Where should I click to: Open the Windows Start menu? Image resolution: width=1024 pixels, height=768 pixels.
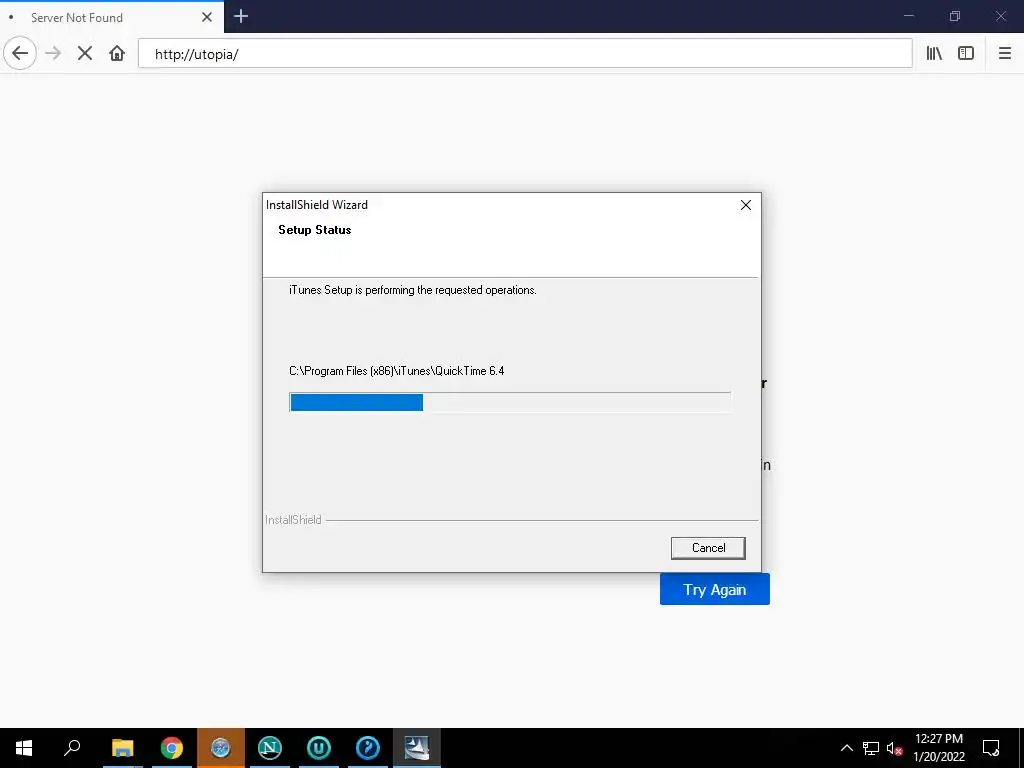[x=24, y=748]
